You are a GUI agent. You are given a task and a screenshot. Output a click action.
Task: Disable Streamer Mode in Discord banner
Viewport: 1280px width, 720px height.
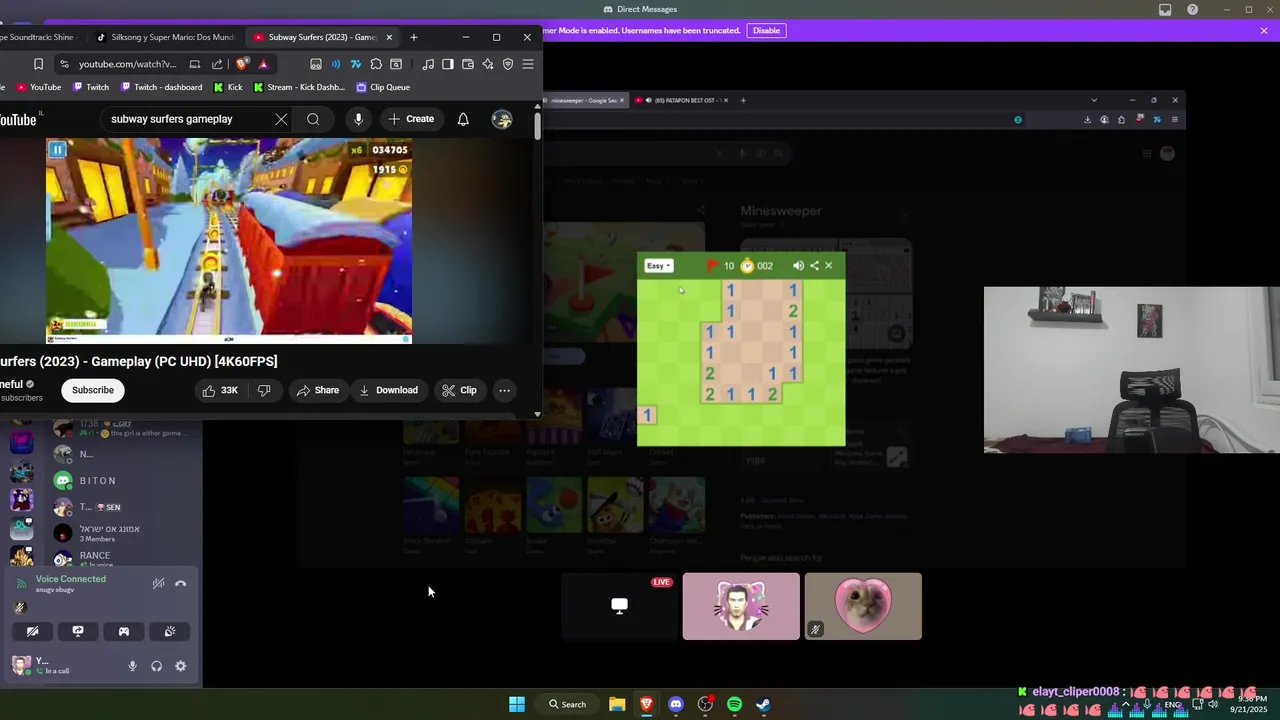766,31
